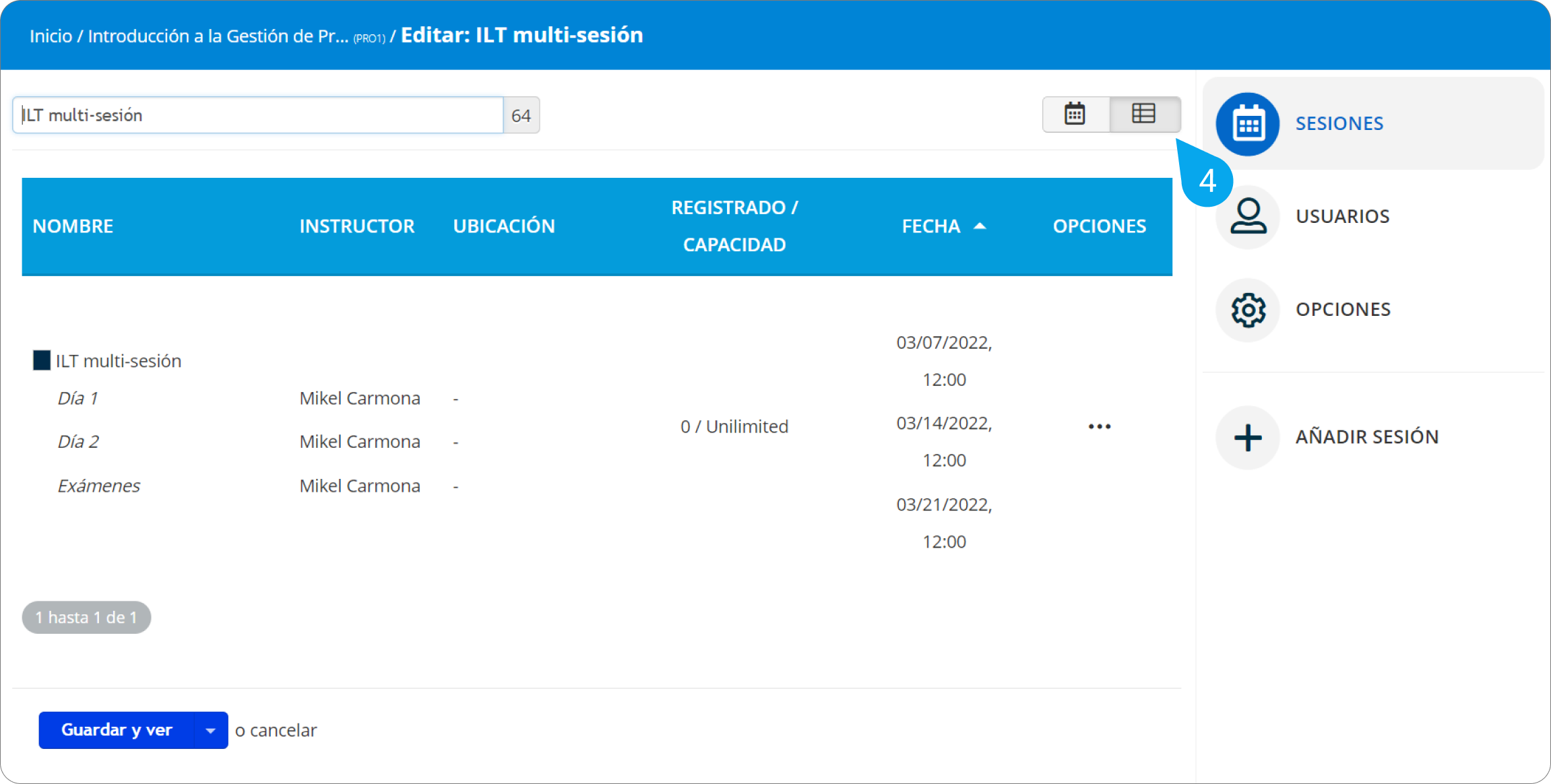Switch to table list view icon
This screenshot has width=1551, height=784.
(1143, 114)
